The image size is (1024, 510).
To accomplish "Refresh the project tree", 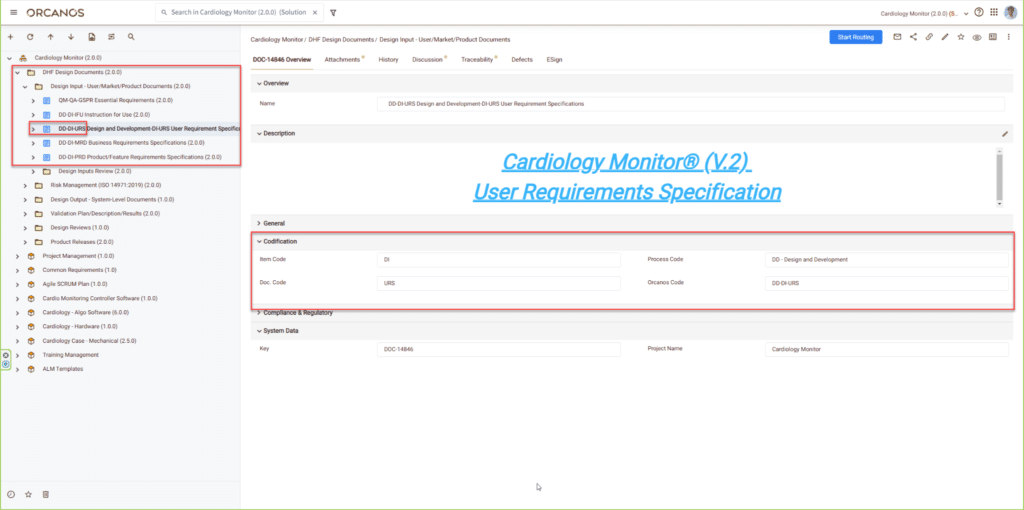I will pos(30,37).
